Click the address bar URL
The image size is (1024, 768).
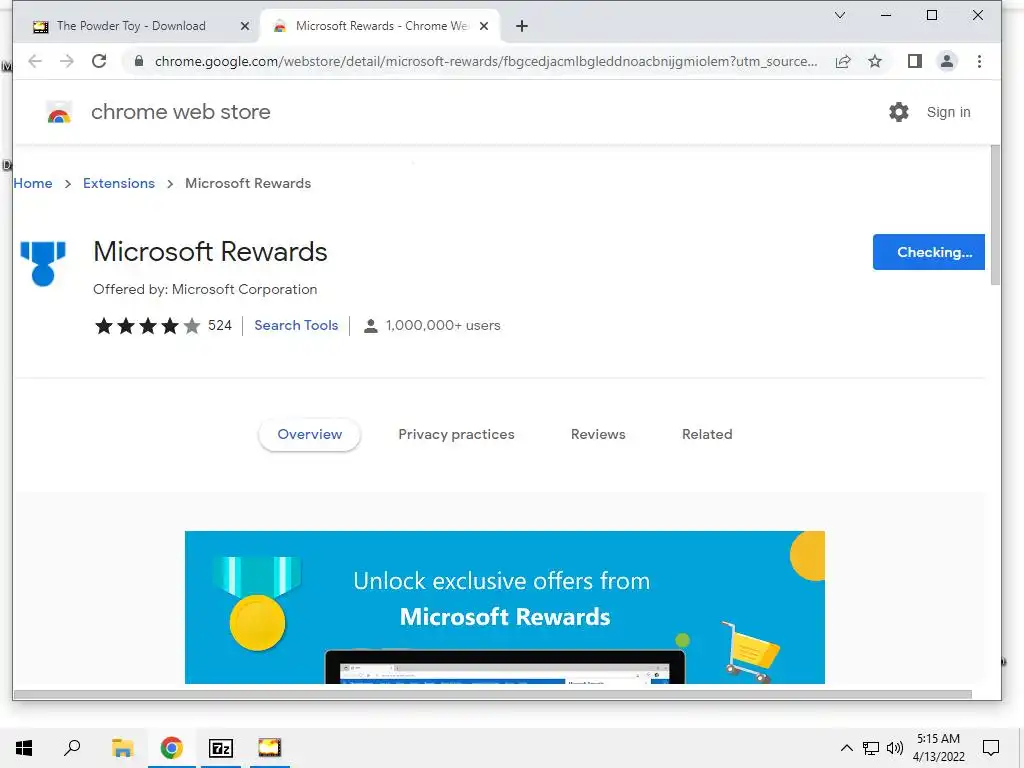(x=486, y=61)
